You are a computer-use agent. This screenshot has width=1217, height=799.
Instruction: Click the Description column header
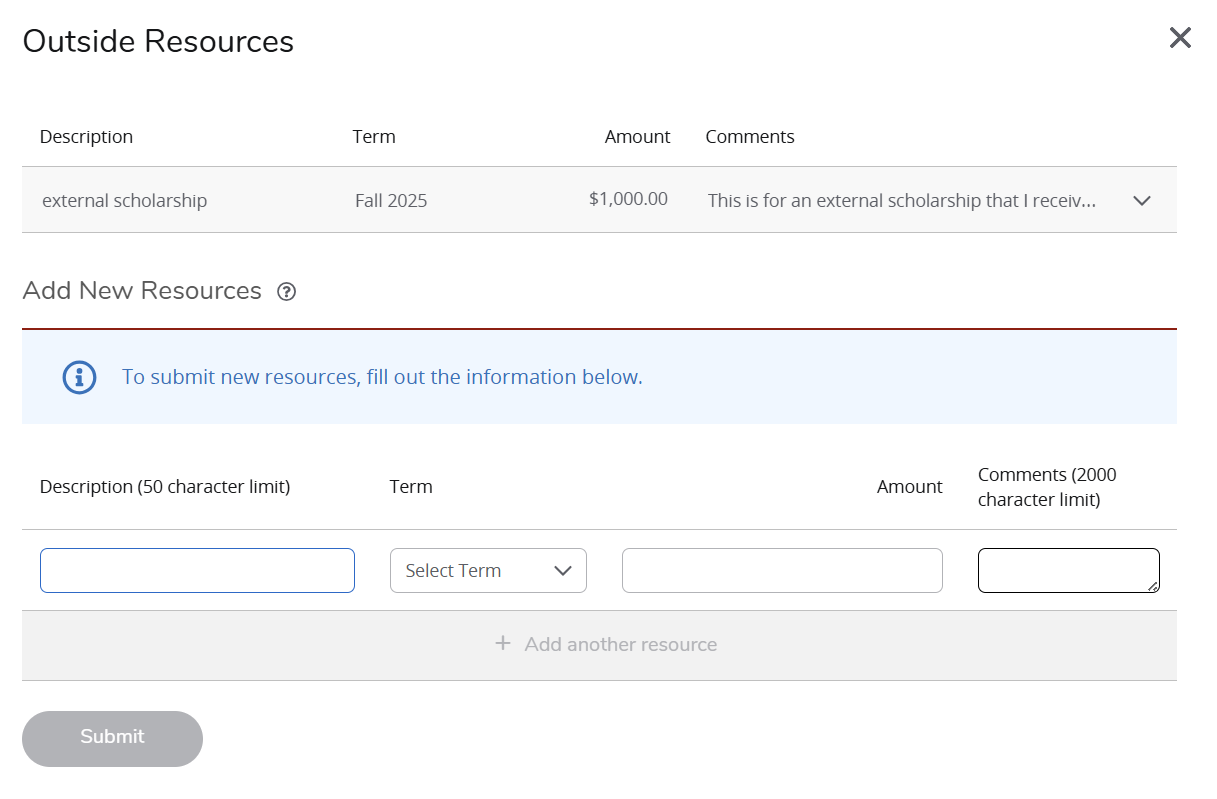pyautogui.click(x=86, y=136)
